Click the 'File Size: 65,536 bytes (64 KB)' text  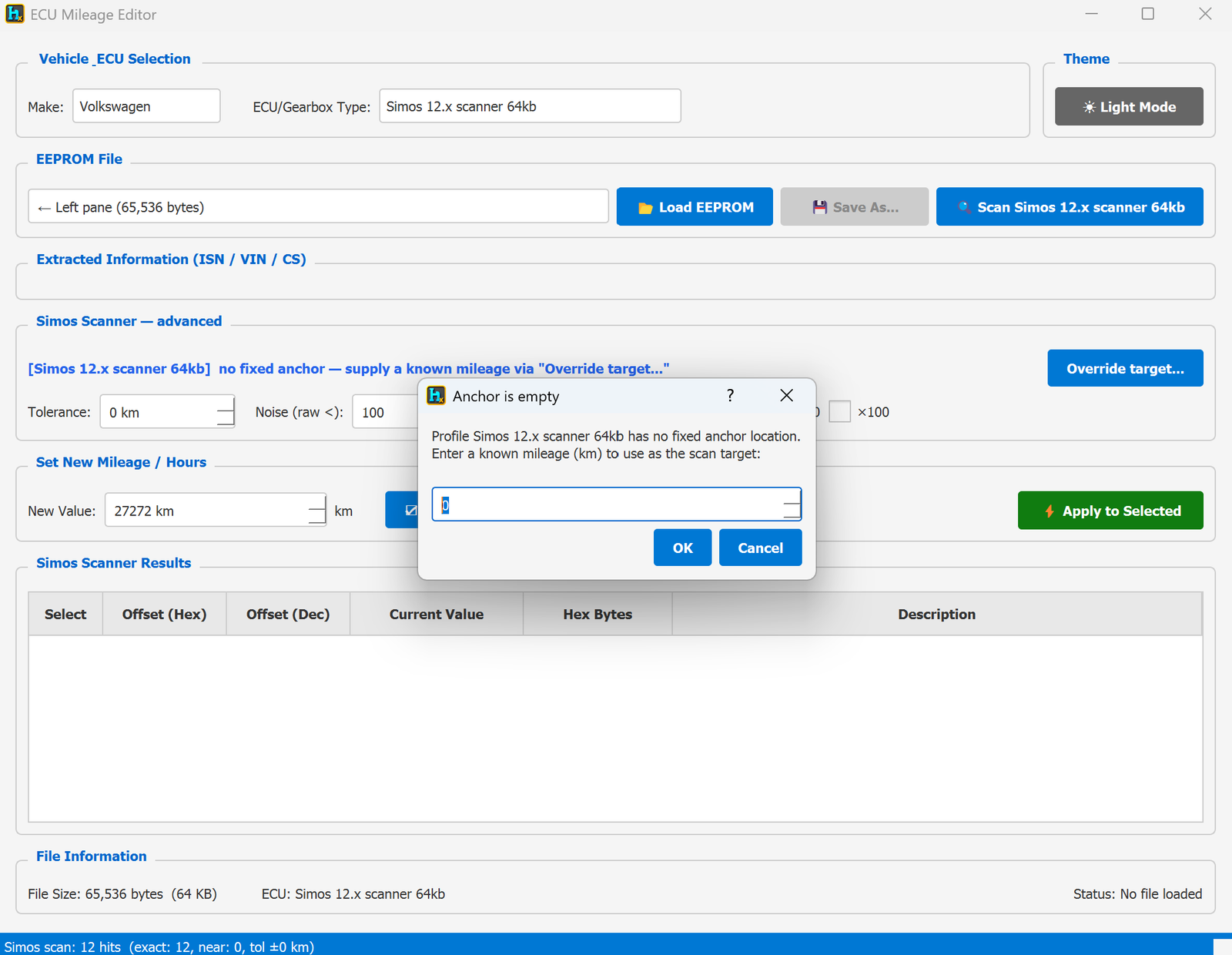coord(122,893)
